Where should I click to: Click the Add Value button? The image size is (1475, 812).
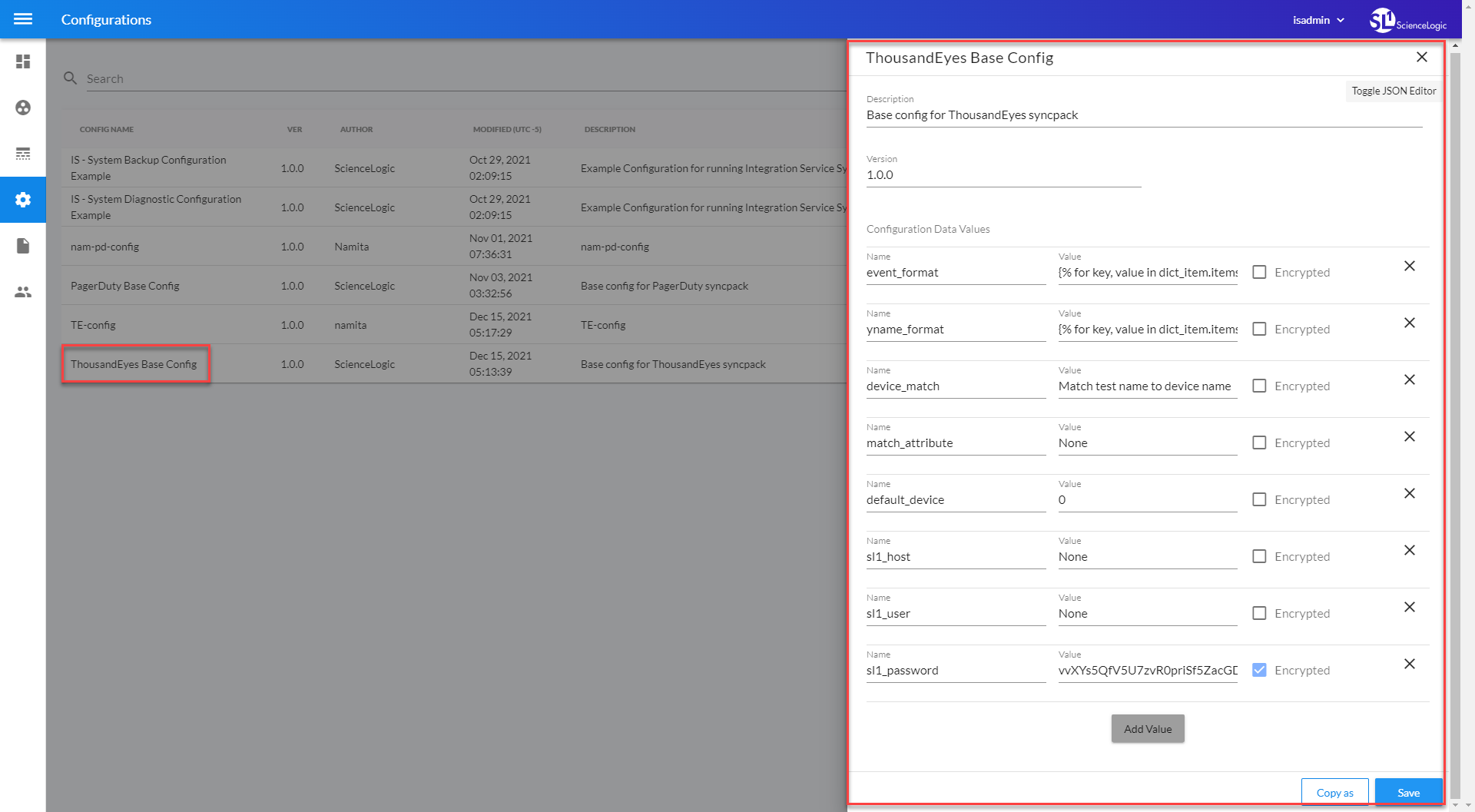click(x=1148, y=729)
